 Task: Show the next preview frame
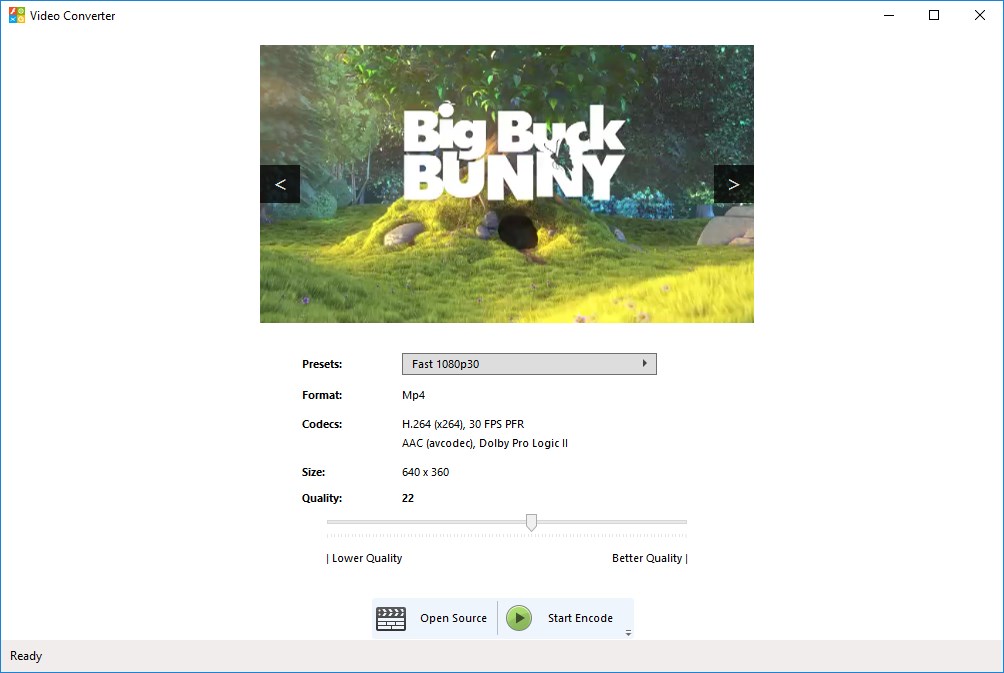tap(734, 184)
